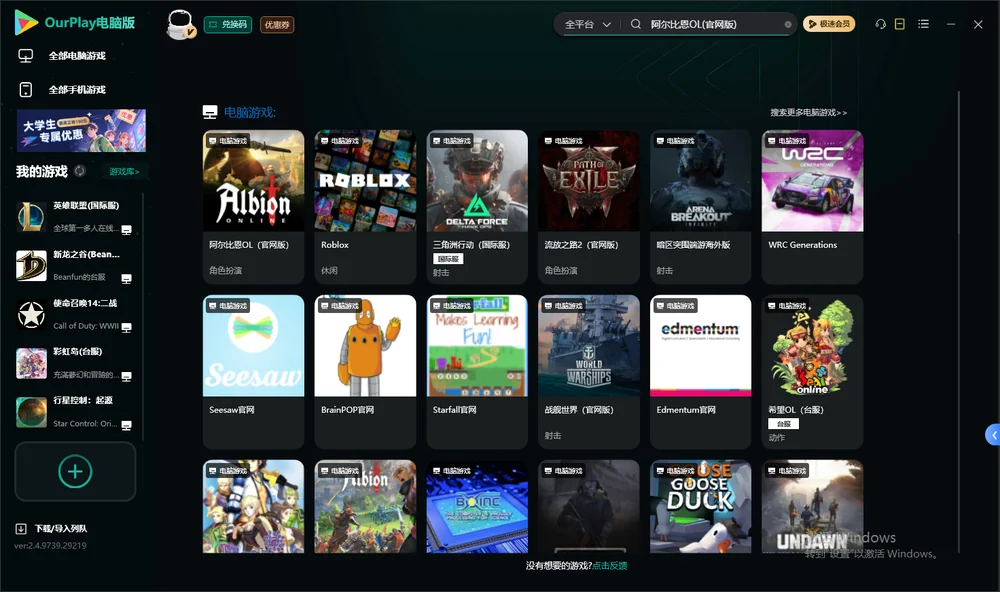This screenshot has height=592, width=1000.
Task: Click the 台服 tag on 希望OL
Action: 784,424
